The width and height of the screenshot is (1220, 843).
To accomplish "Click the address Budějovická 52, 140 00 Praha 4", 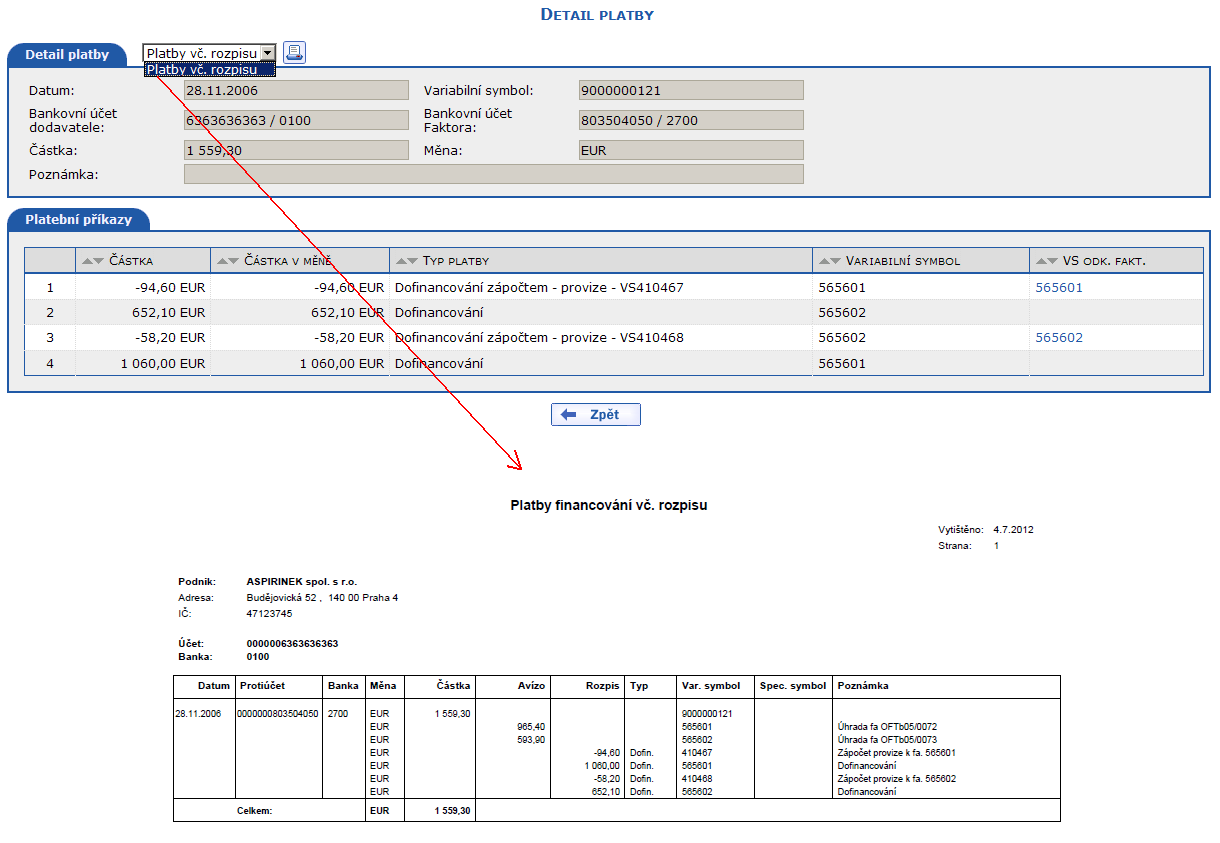I will (x=322, y=597).
